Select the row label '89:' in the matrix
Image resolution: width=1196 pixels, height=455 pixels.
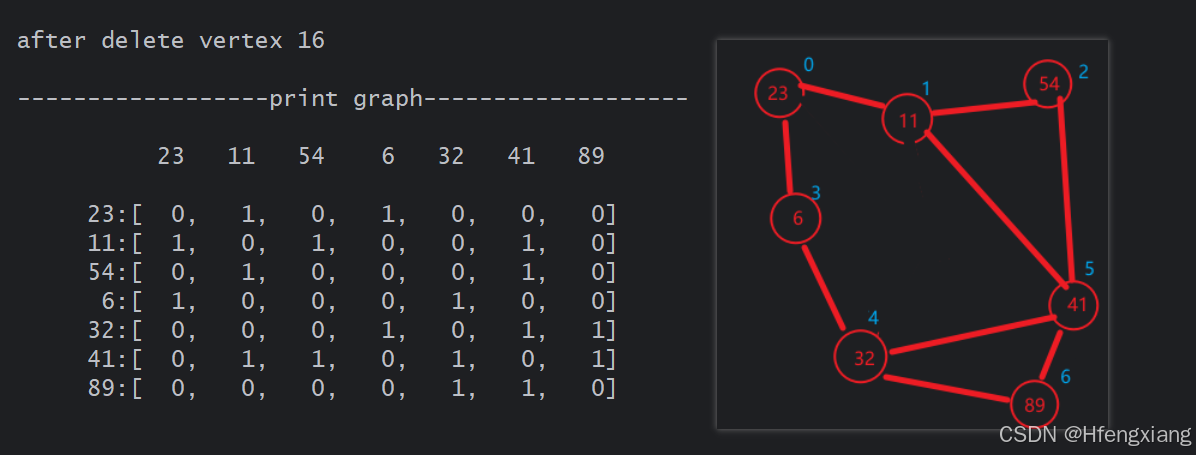(108, 388)
